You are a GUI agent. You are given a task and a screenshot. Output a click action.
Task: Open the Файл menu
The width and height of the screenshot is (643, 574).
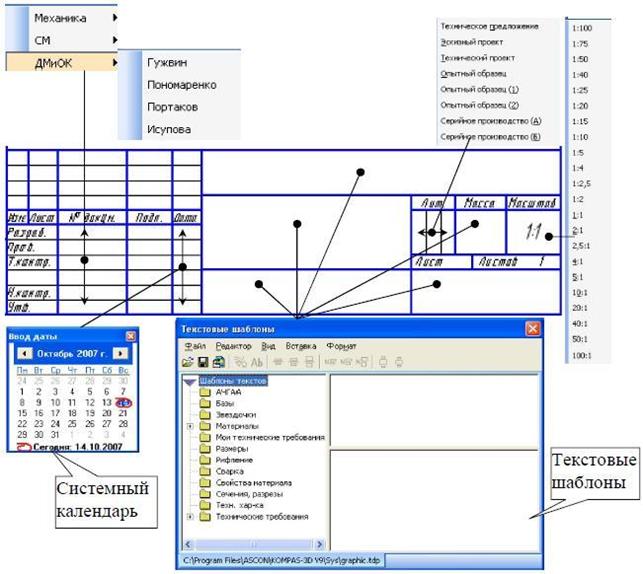point(195,346)
